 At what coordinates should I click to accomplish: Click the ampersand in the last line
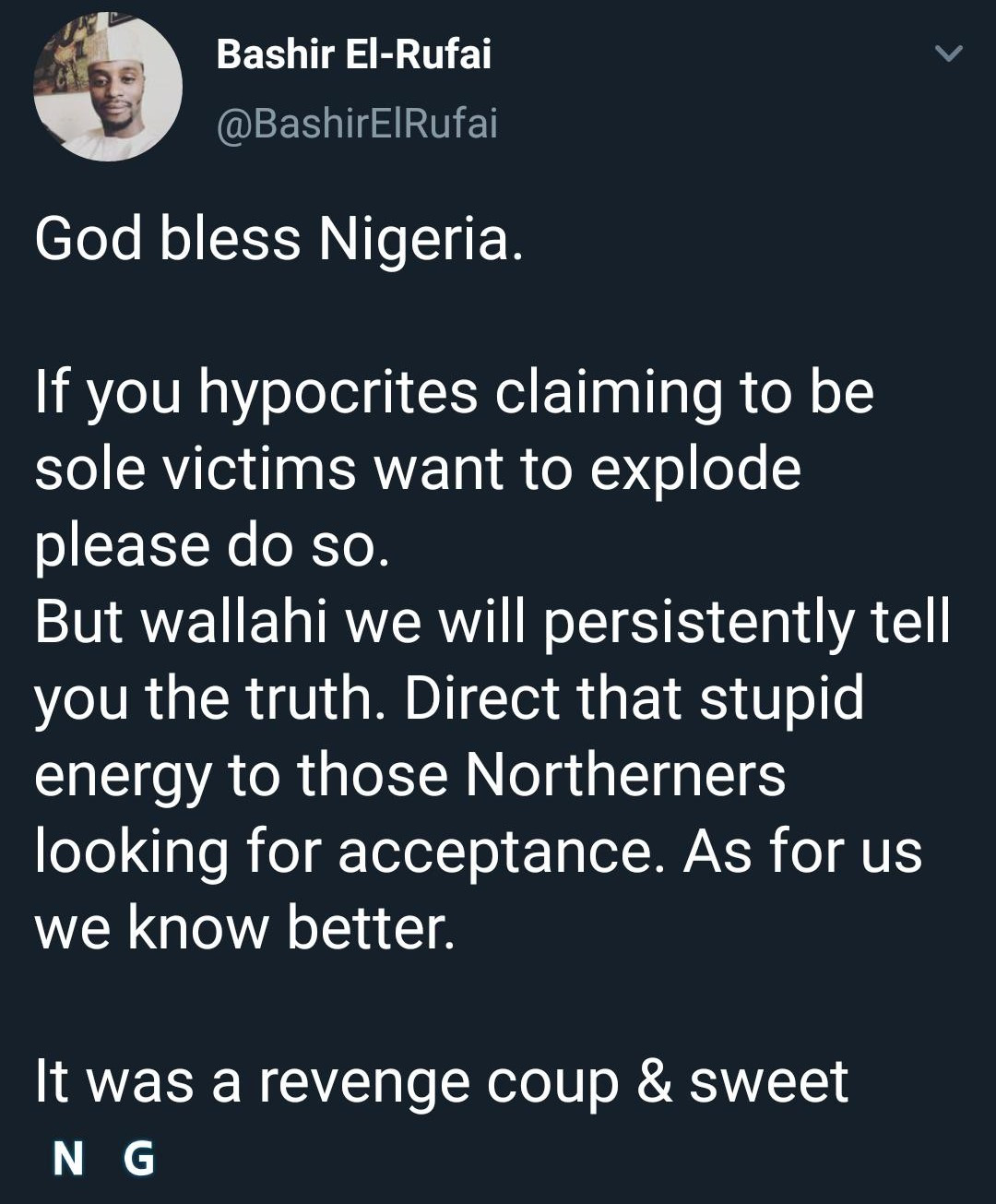[x=655, y=1081]
